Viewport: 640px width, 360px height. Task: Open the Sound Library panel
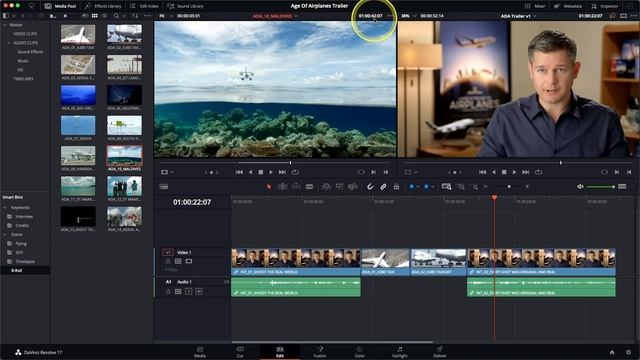[185, 6]
